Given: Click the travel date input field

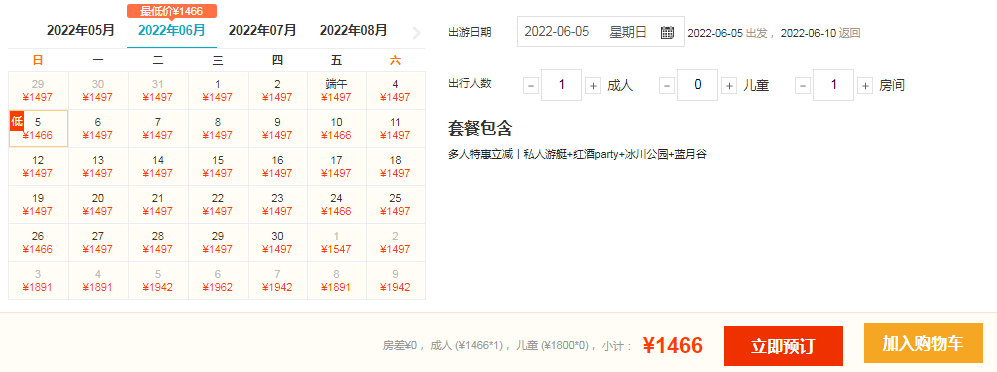Looking at the screenshot, I should click(x=601, y=32).
